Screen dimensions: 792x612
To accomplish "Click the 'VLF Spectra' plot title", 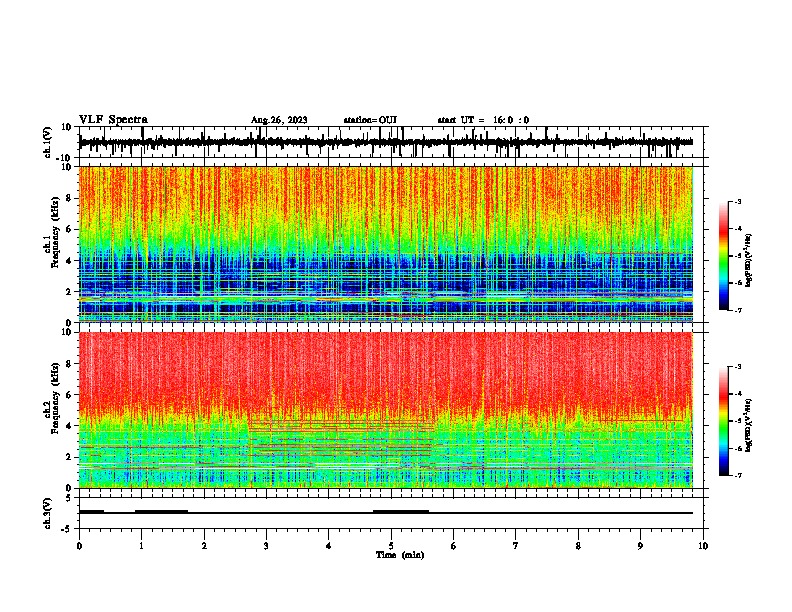I will [113, 120].
